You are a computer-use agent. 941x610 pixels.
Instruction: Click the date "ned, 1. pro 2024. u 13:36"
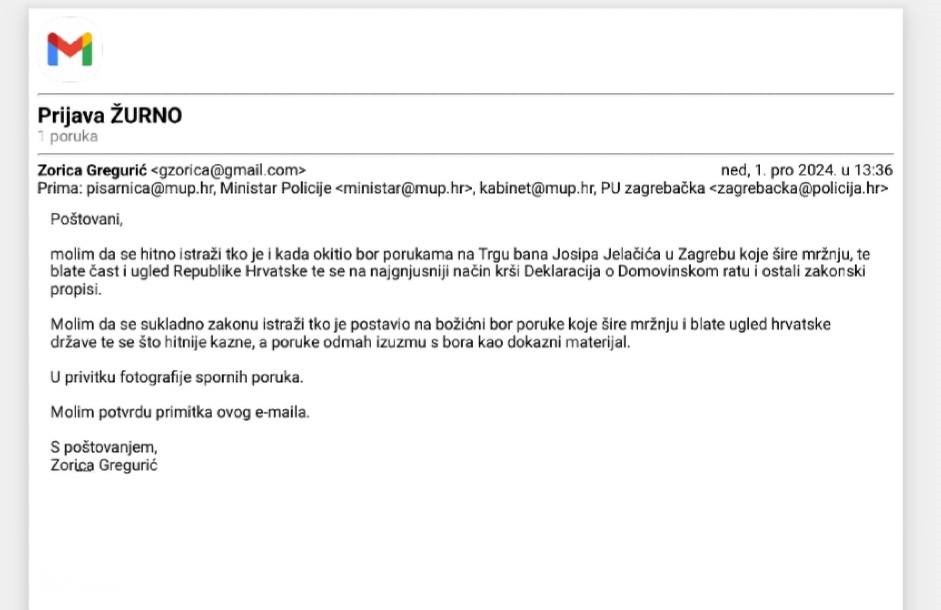tap(806, 170)
